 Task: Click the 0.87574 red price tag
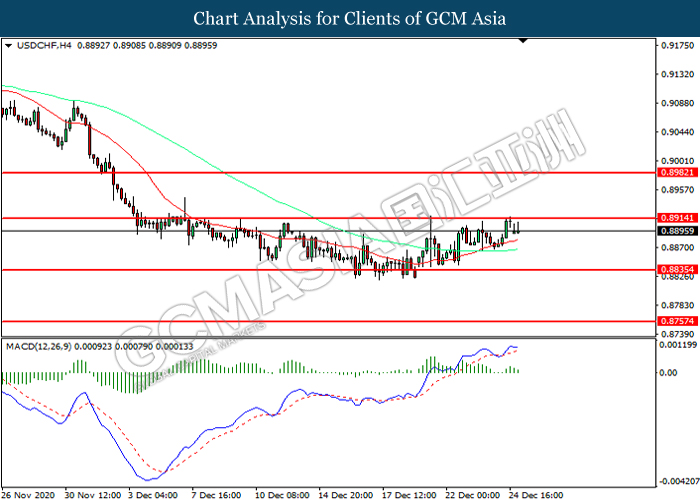click(x=676, y=321)
